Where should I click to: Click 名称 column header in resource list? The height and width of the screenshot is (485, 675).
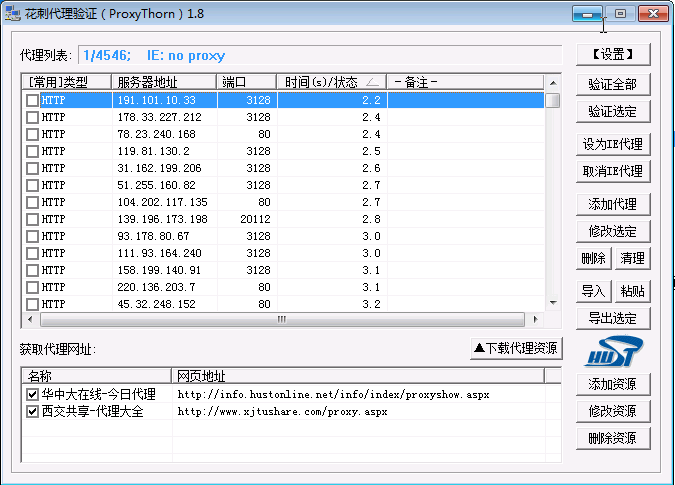pos(97,376)
